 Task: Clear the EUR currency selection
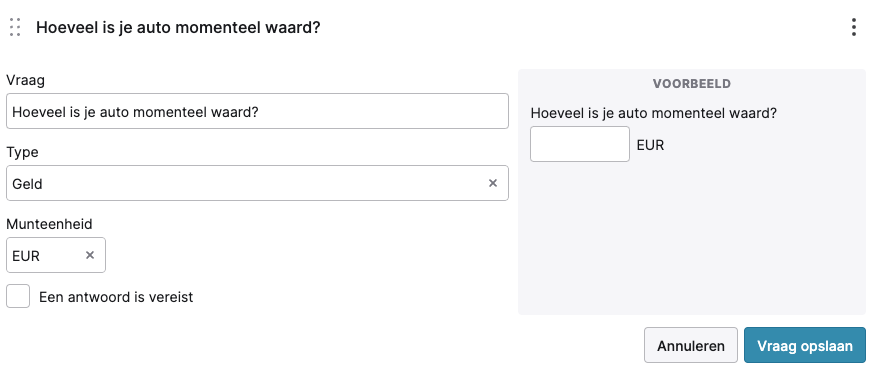(x=90, y=255)
